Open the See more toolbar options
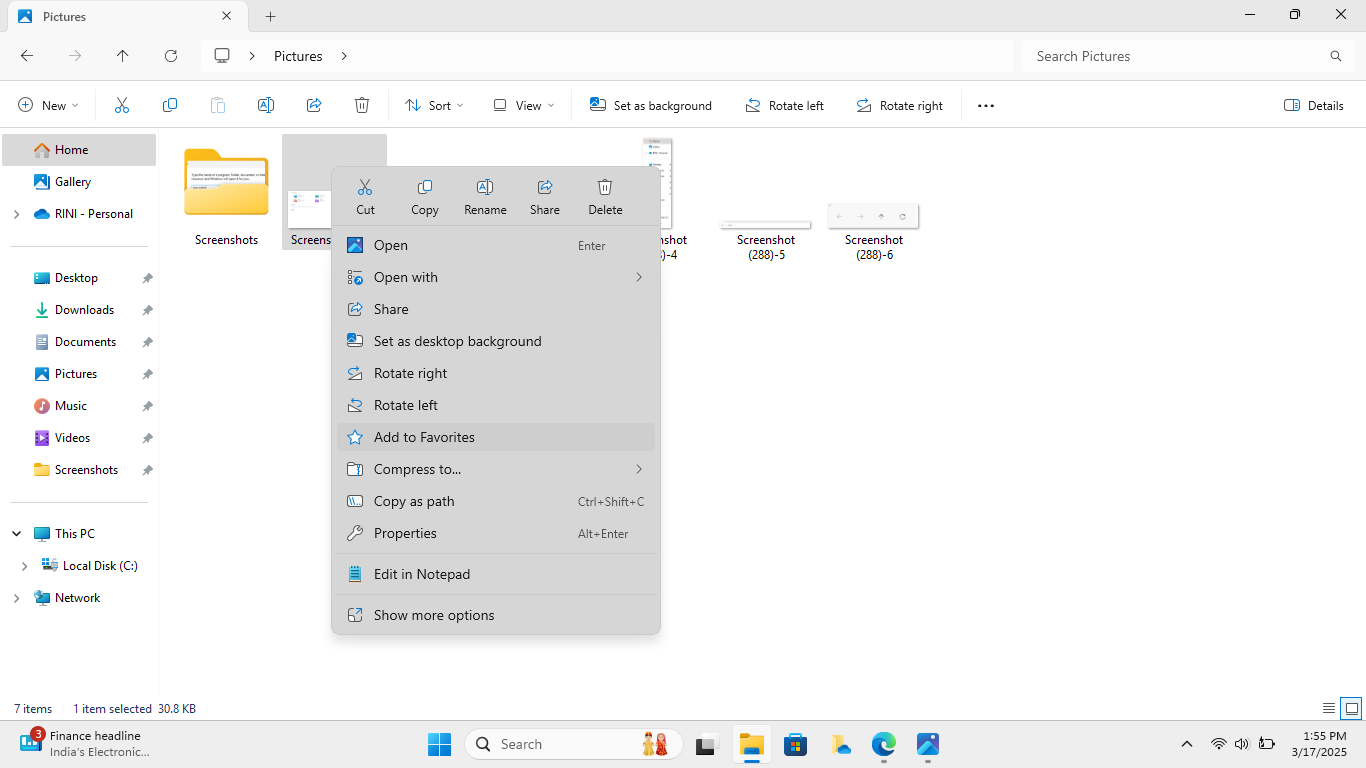The image size is (1366, 768). tap(986, 106)
